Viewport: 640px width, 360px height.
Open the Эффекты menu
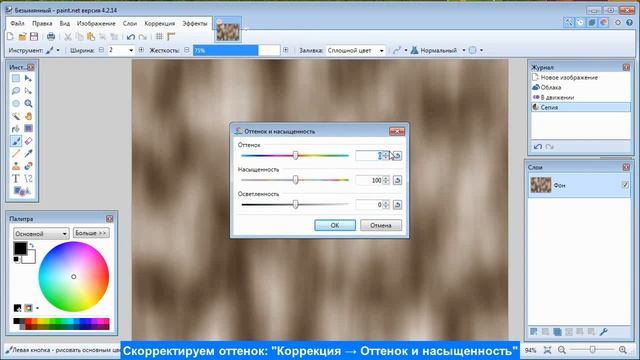195,24
